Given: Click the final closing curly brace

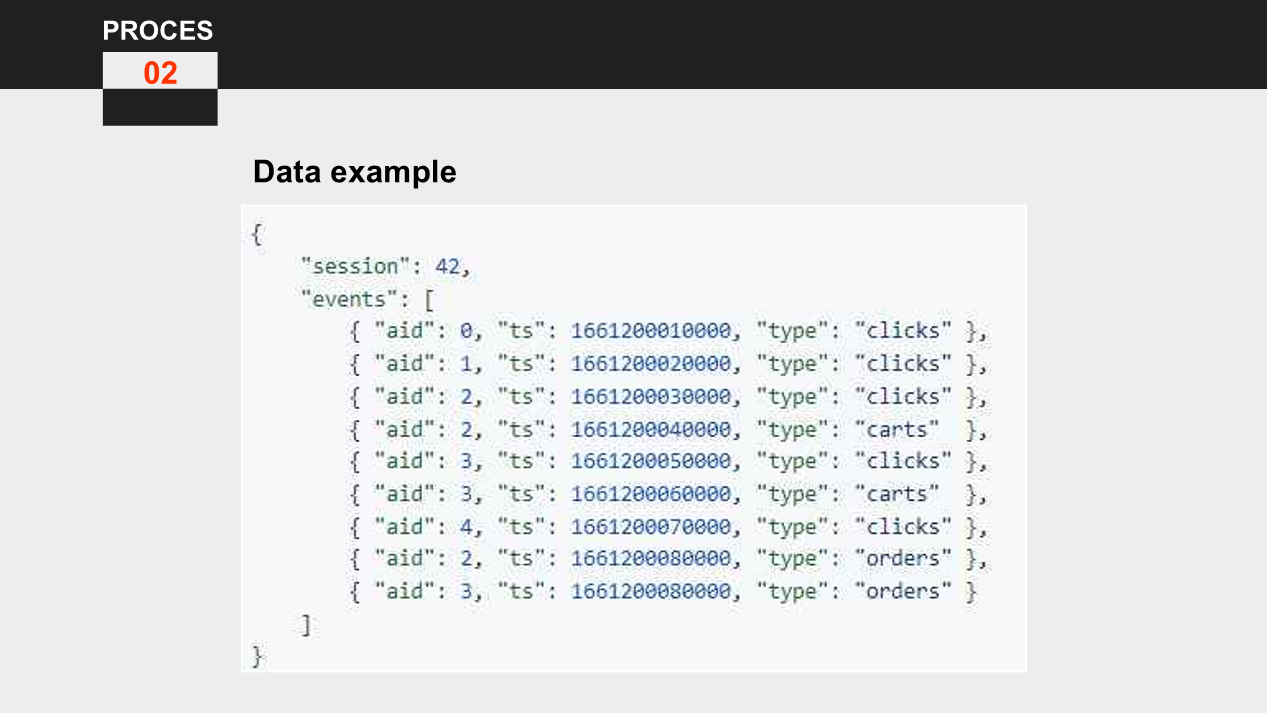Looking at the screenshot, I should [x=257, y=657].
